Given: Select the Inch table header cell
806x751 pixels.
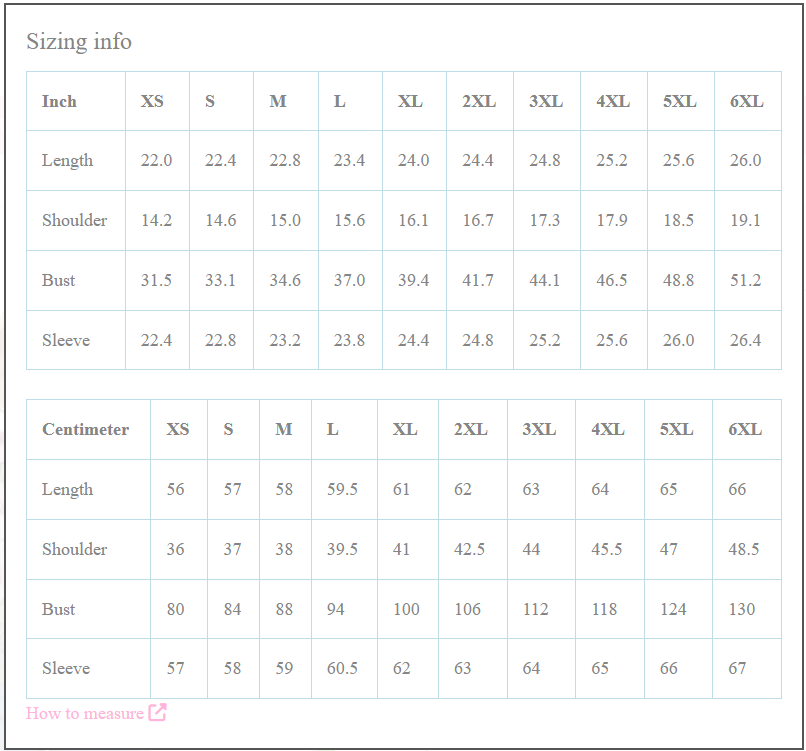Looking at the screenshot, I should tap(59, 101).
